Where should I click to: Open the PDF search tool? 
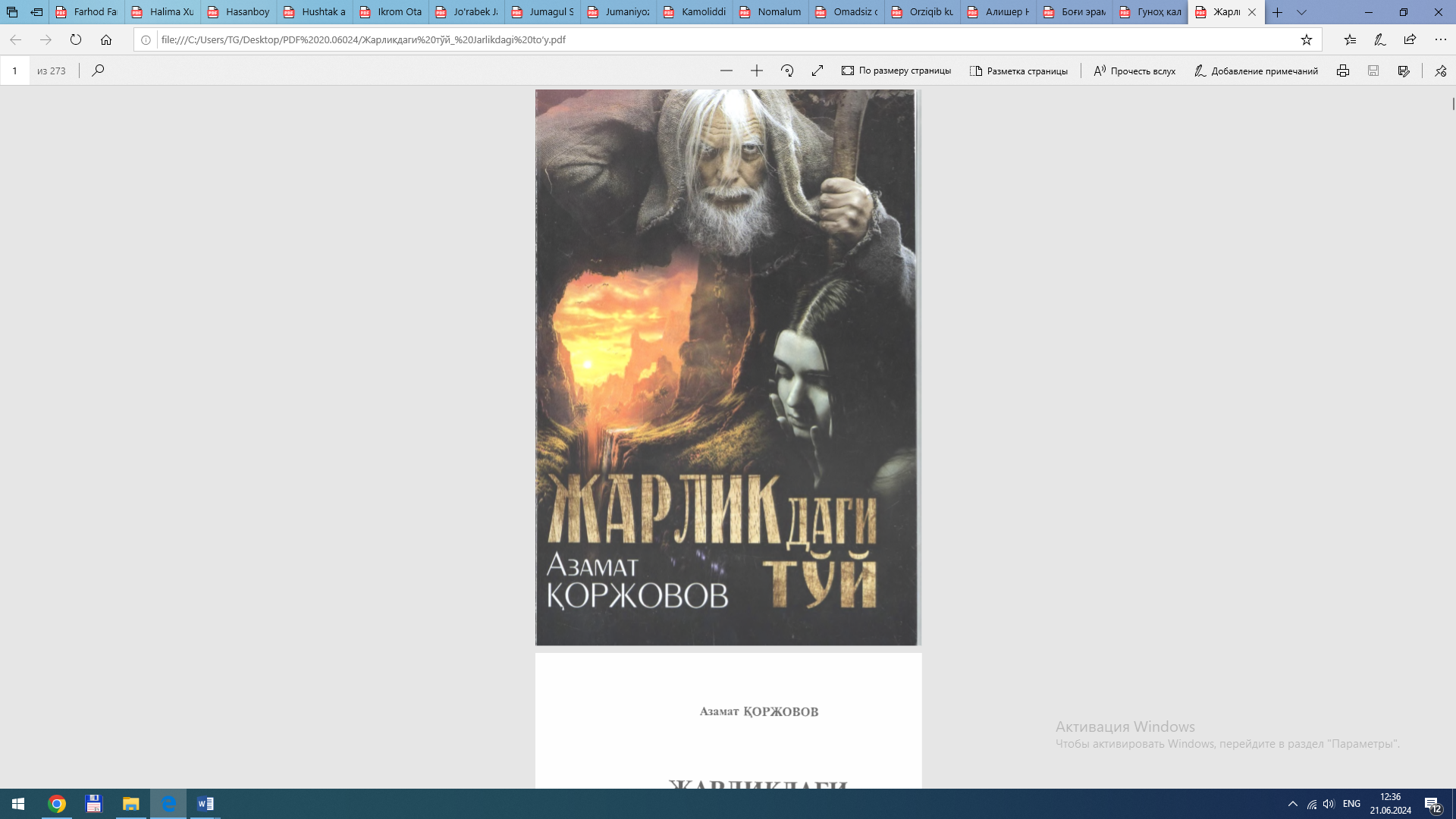click(98, 71)
